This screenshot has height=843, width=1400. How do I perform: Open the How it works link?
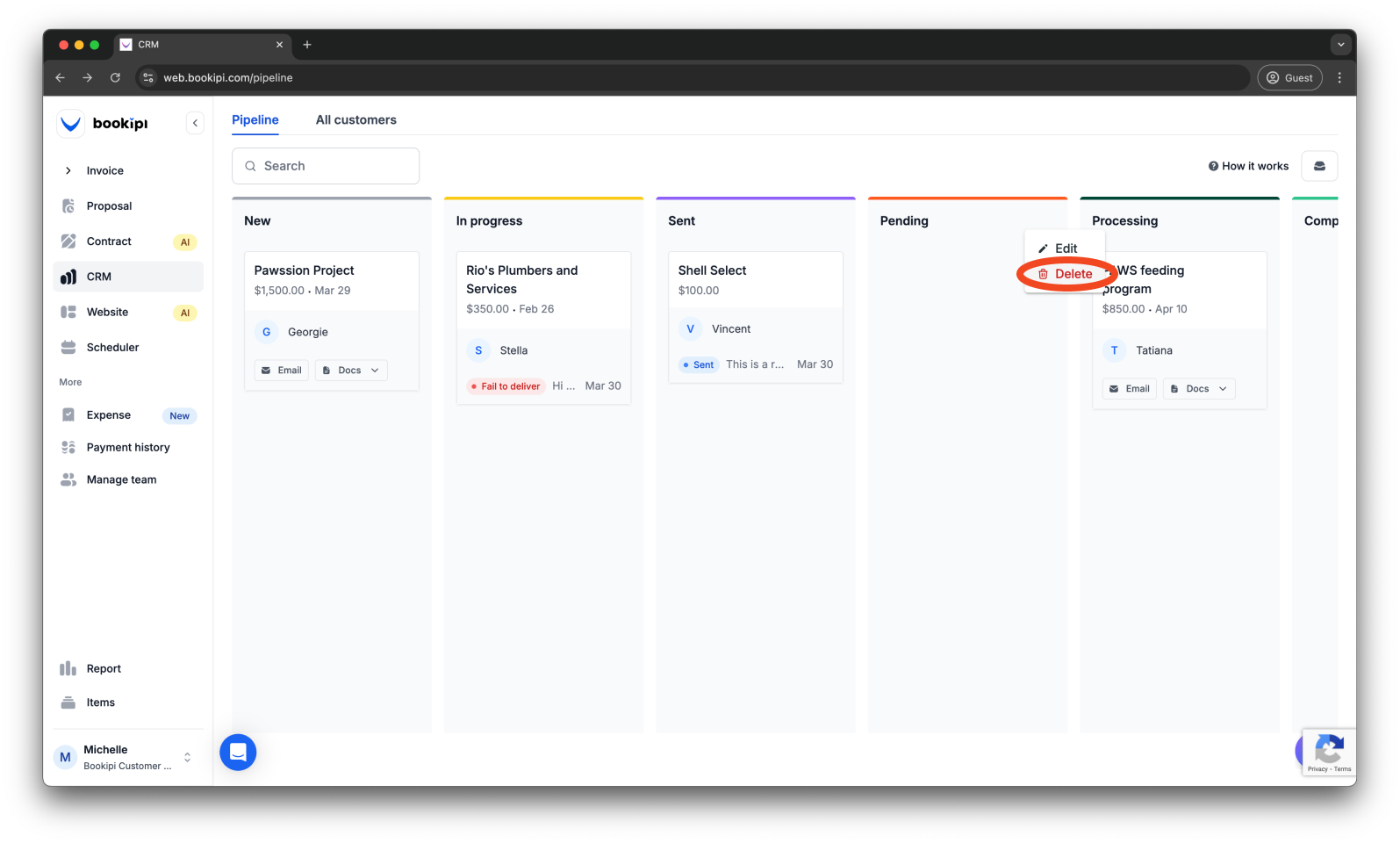tap(1249, 166)
